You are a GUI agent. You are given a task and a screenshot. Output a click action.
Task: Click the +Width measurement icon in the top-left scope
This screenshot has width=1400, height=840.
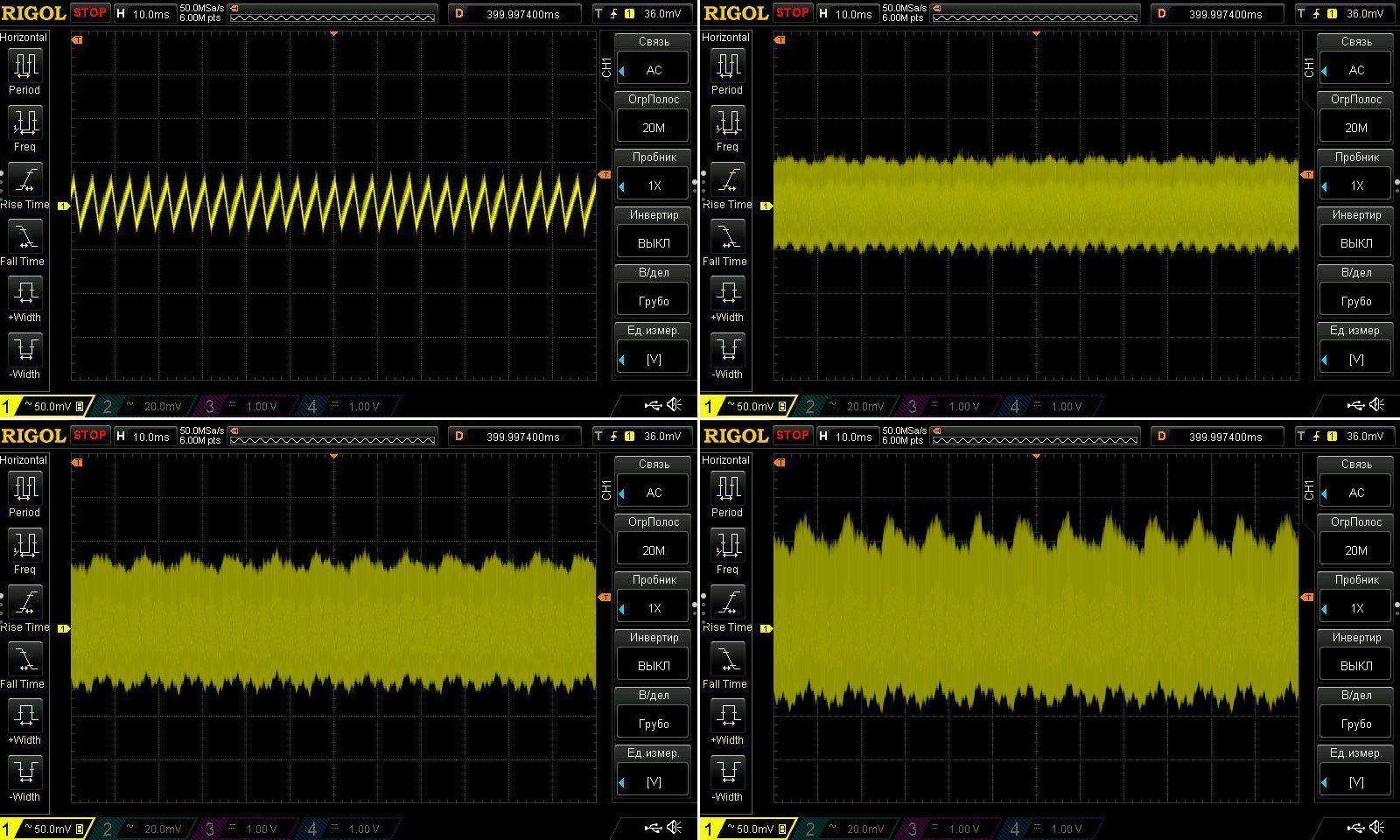[24, 293]
